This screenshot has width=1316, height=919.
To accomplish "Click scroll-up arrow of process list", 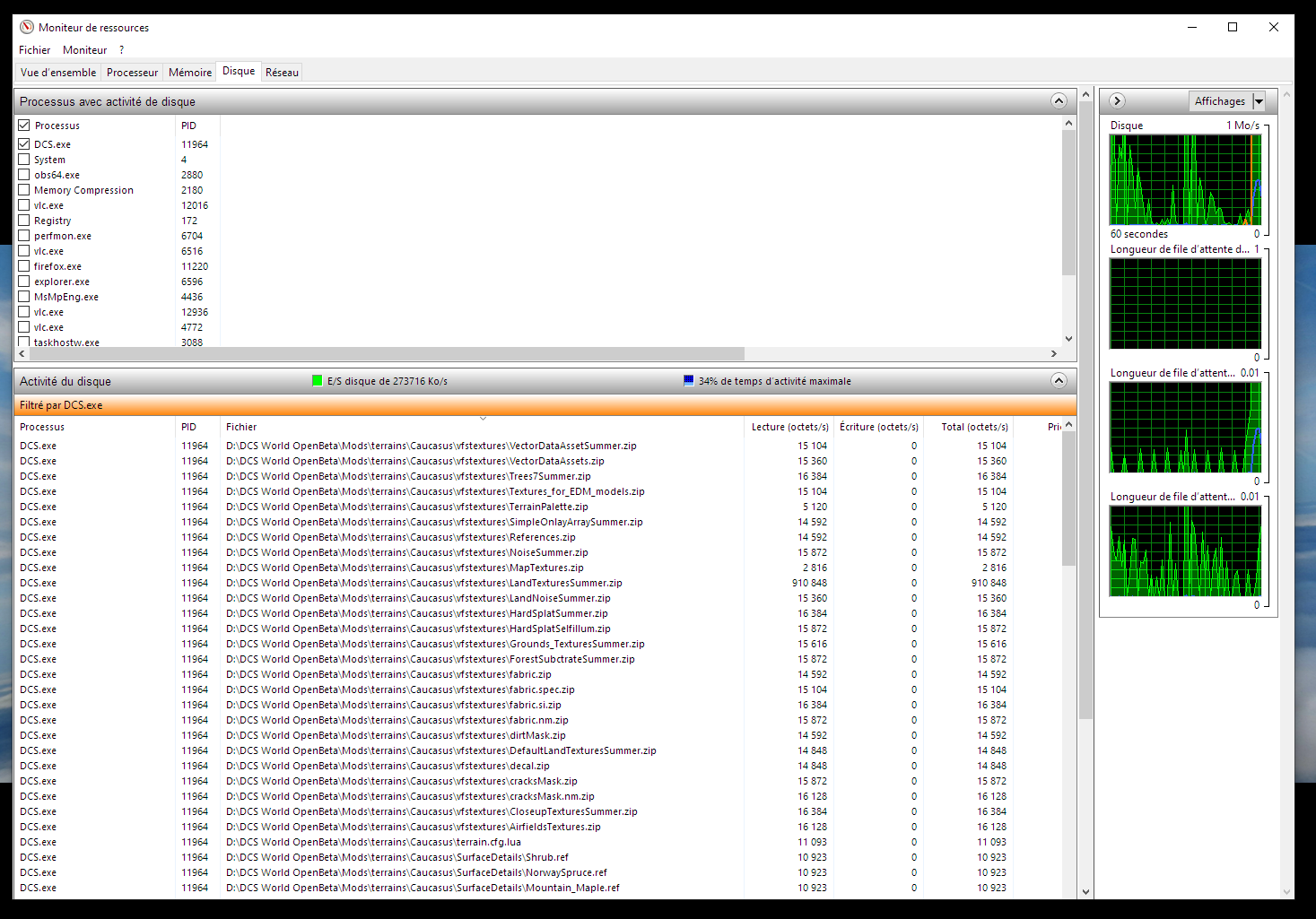I will [1068, 123].
